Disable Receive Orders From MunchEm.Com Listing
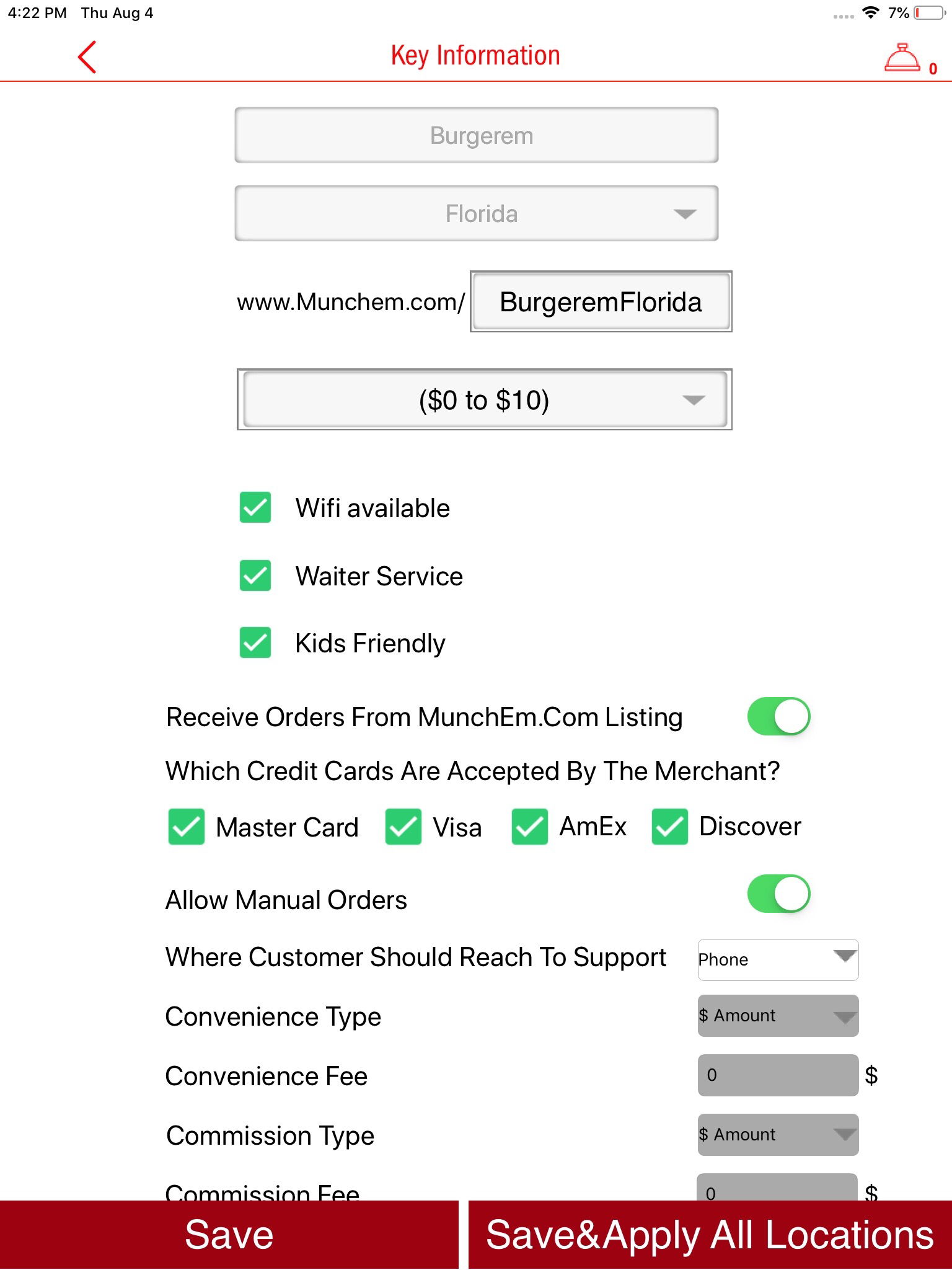 (x=778, y=717)
